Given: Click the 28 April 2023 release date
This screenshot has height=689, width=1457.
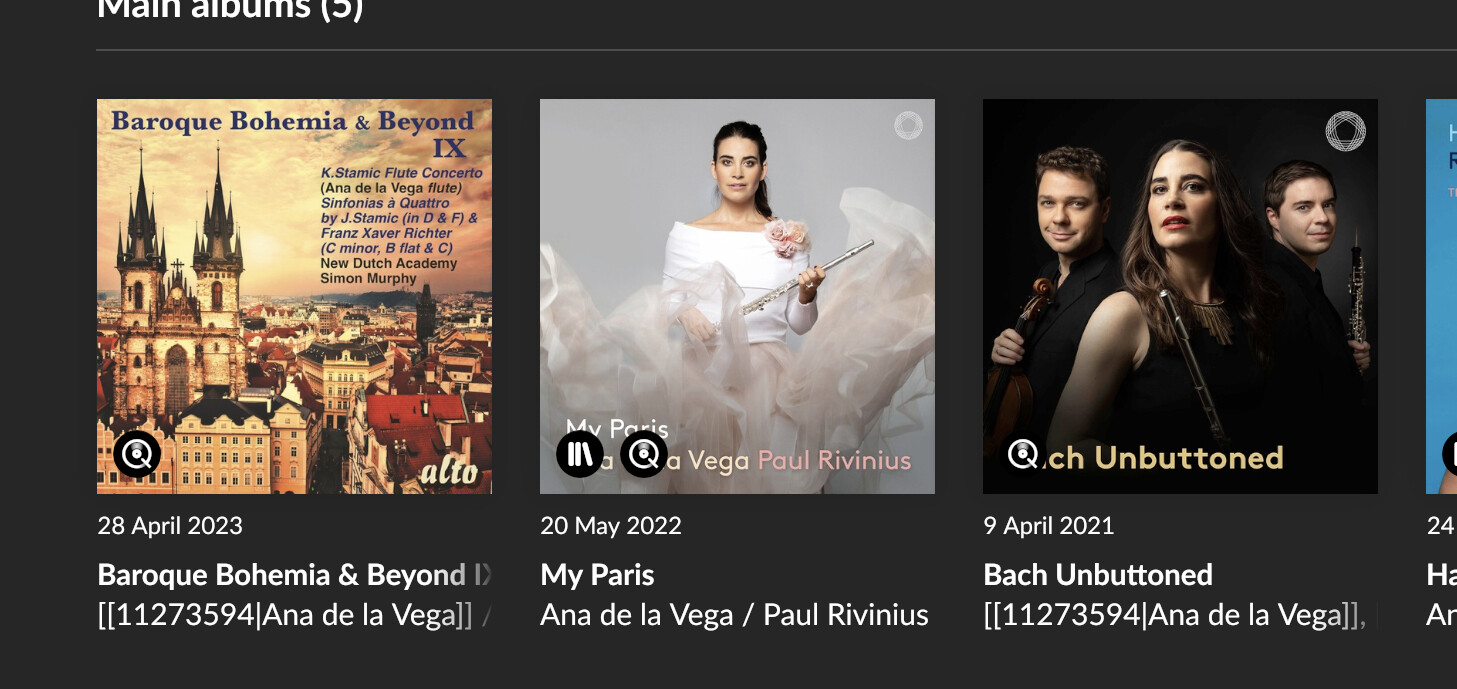Looking at the screenshot, I should click(170, 526).
